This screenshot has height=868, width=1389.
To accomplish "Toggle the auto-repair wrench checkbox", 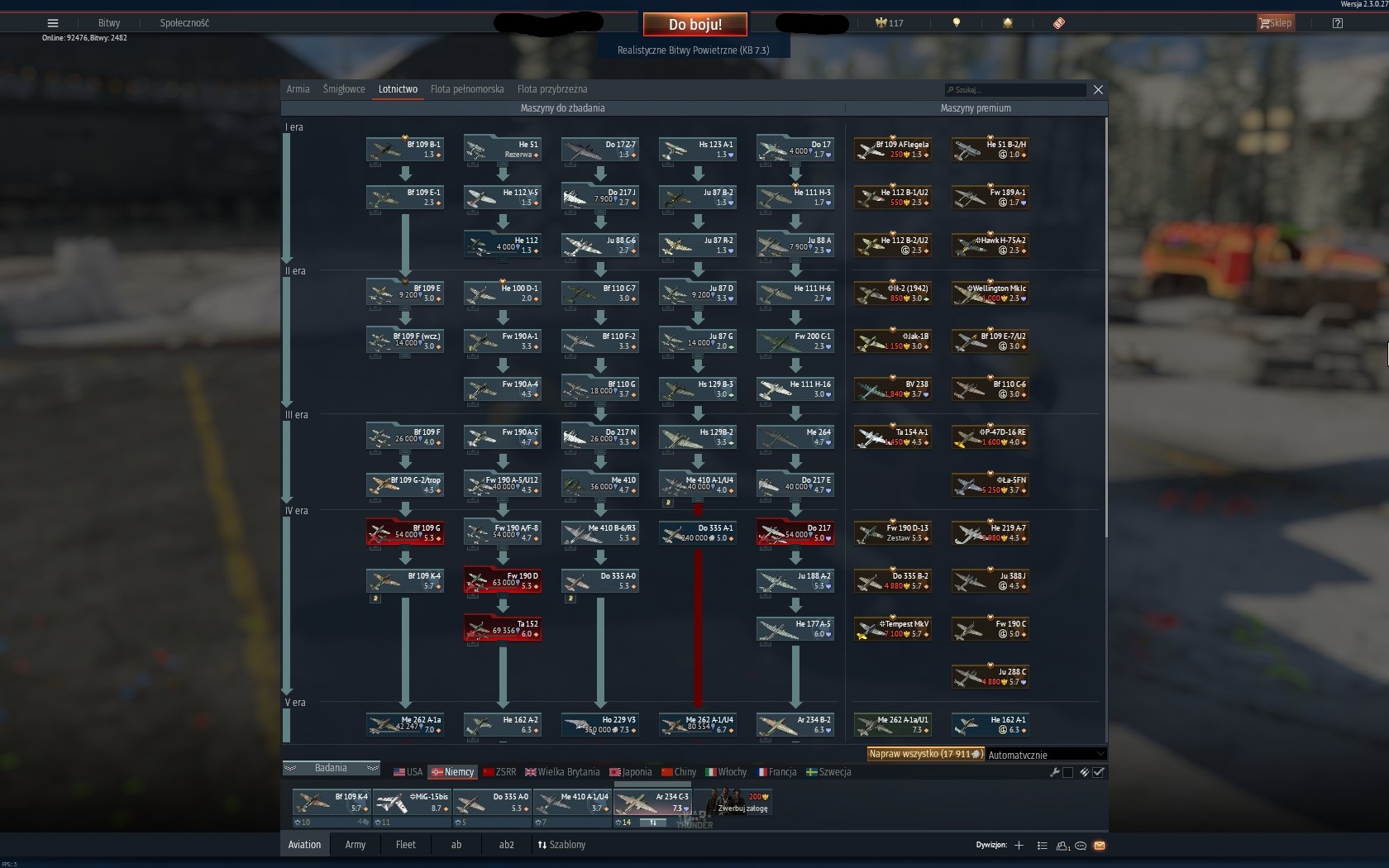I will pyautogui.click(x=1067, y=772).
